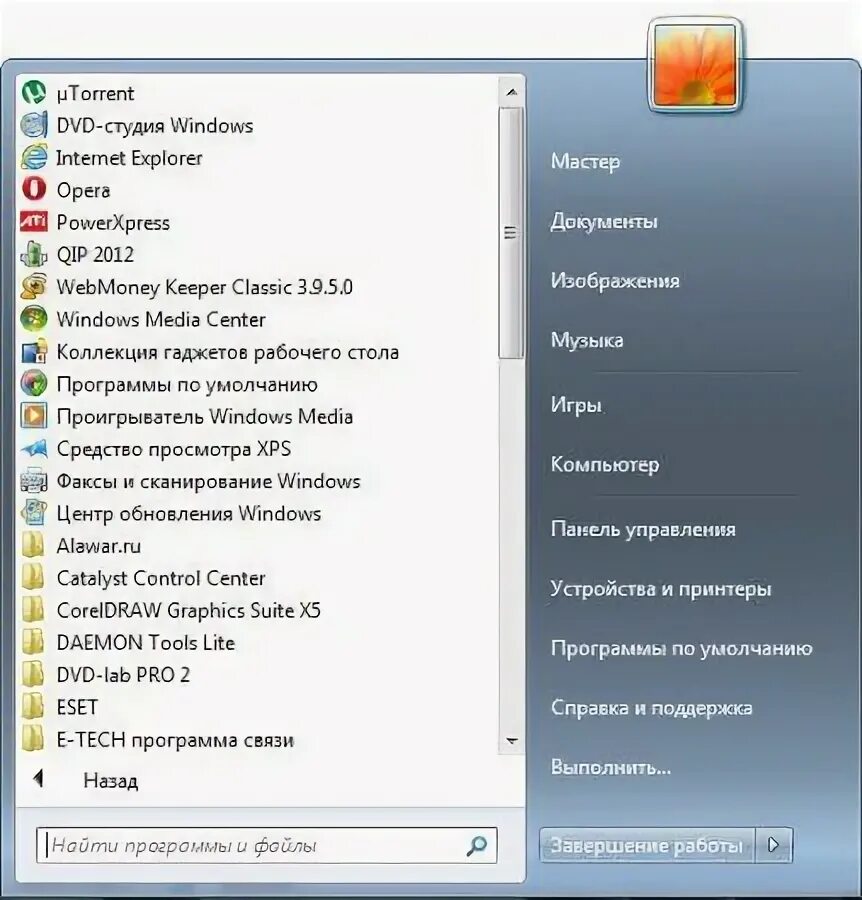
Task: Launch µTorrent from its green icon
Action: point(34,92)
